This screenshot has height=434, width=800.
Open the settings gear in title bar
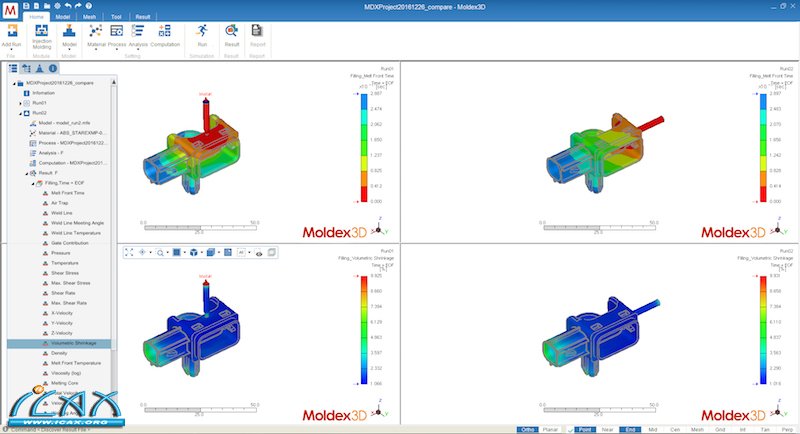point(57,6)
